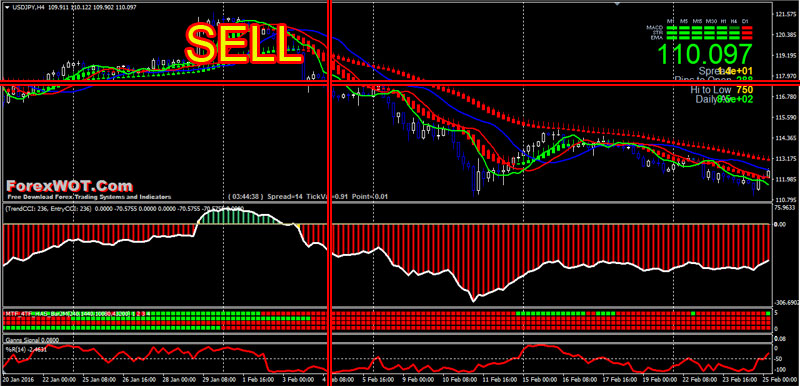
Task: Click the 113.175 price scale label
Action: click(x=786, y=159)
